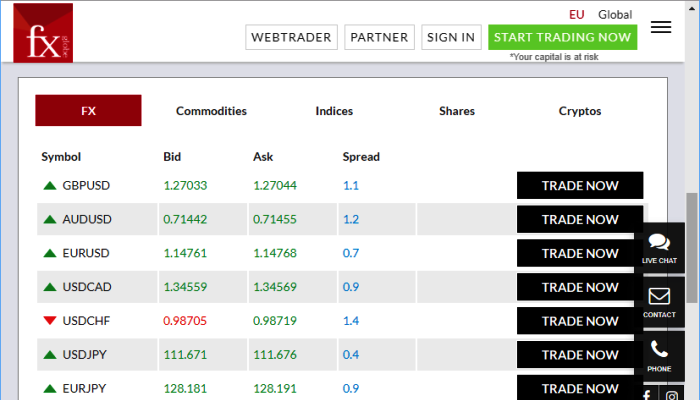Switch to the Indices tab

[334, 111]
